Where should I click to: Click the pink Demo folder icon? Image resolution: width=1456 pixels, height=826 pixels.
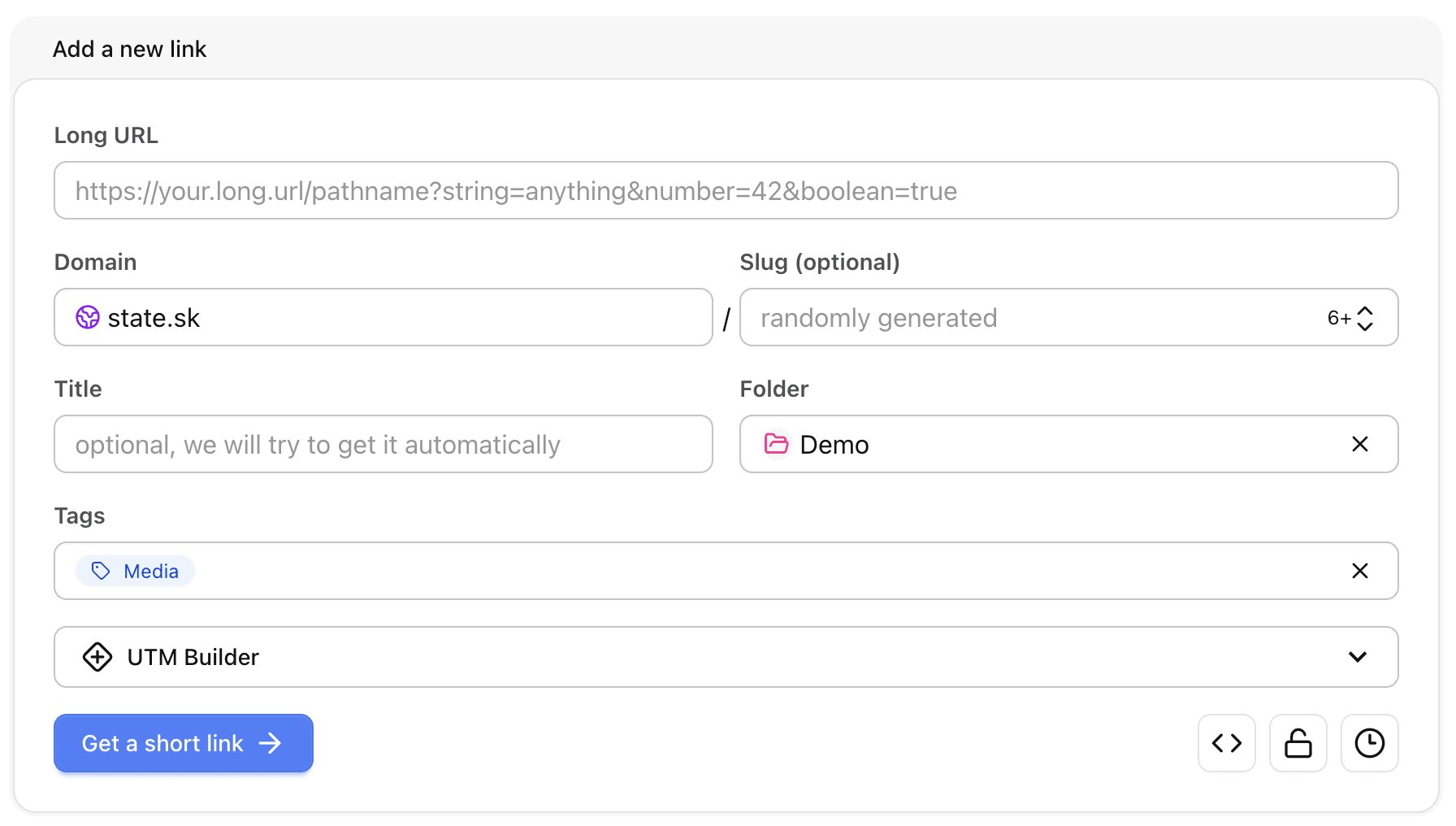[777, 444]
